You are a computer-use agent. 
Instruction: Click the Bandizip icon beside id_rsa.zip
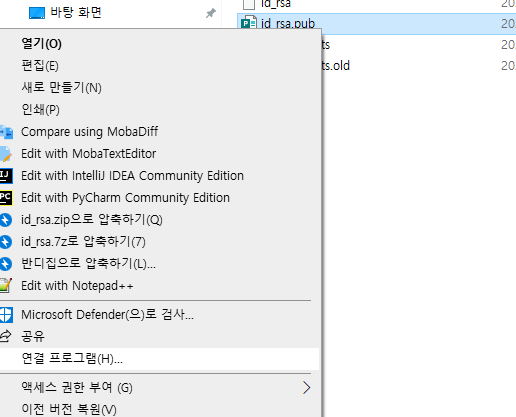pyautogui.click(x=6, y=220)
